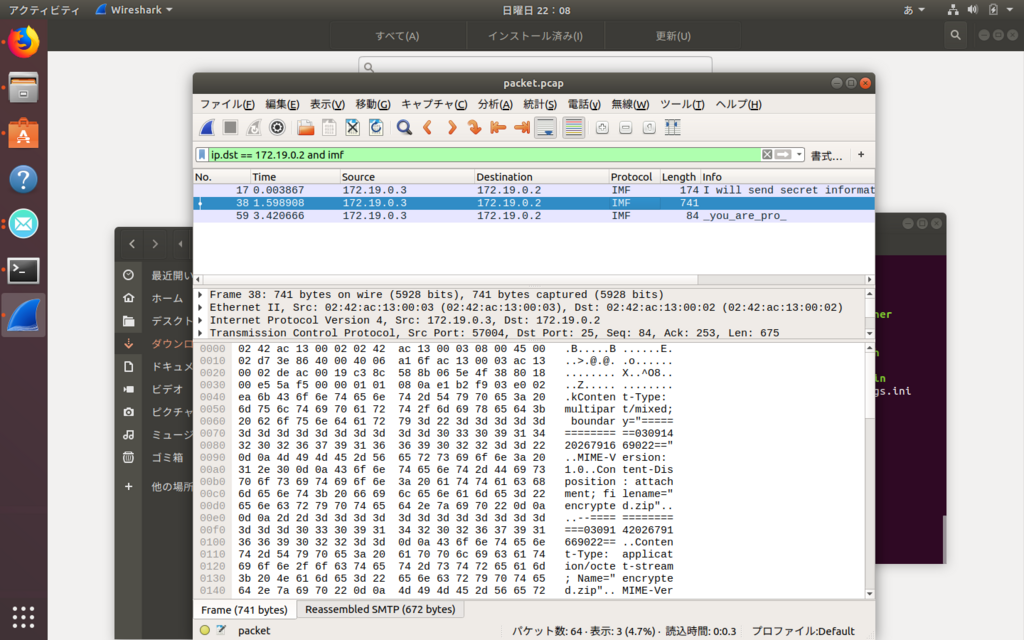The height and width of the screenshot is (640, 1024).
Task: Reload the capture file icon
Action: [376, 127]
